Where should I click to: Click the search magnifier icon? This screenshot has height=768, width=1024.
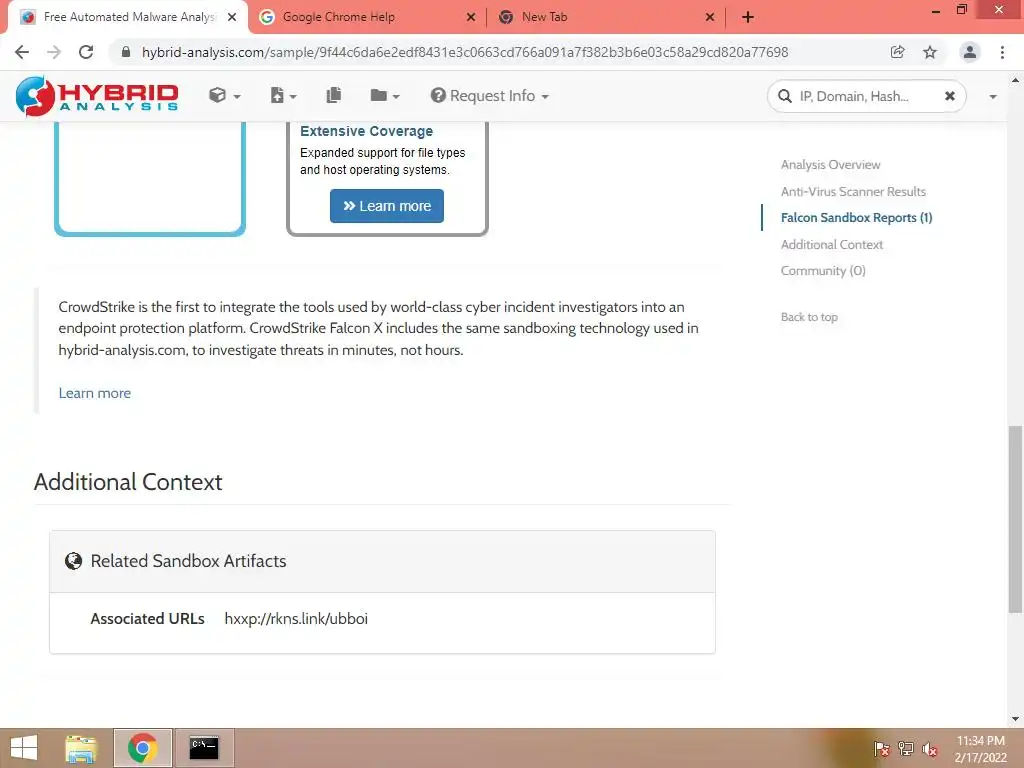[x=784, y=97]
